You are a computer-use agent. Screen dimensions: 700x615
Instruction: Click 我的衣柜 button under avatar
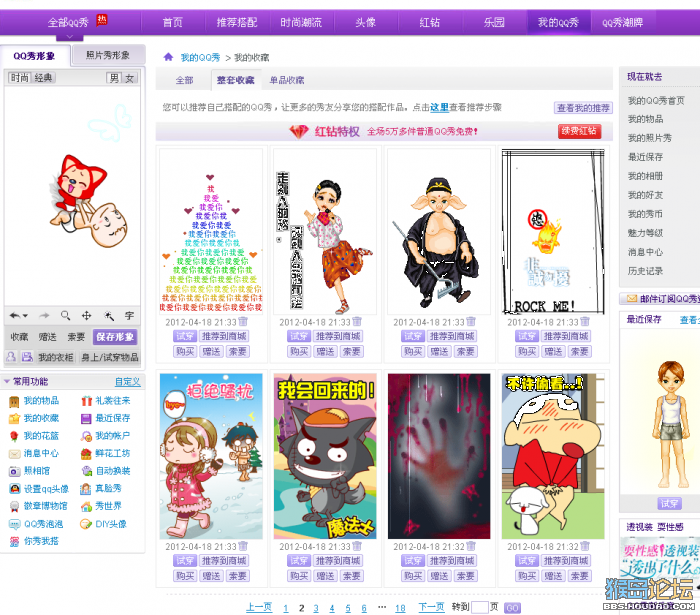coord(55,357)
